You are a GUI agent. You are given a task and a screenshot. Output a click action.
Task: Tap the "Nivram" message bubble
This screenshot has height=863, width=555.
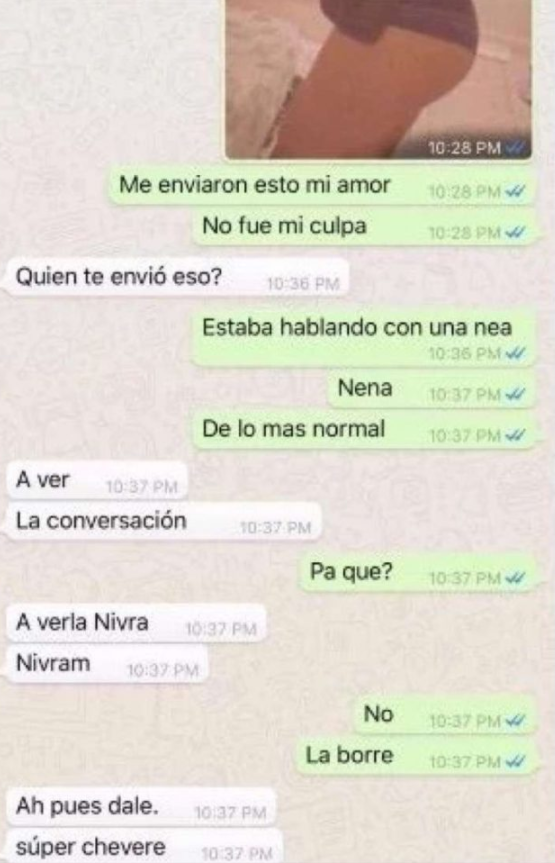click(x=107, y=664)
